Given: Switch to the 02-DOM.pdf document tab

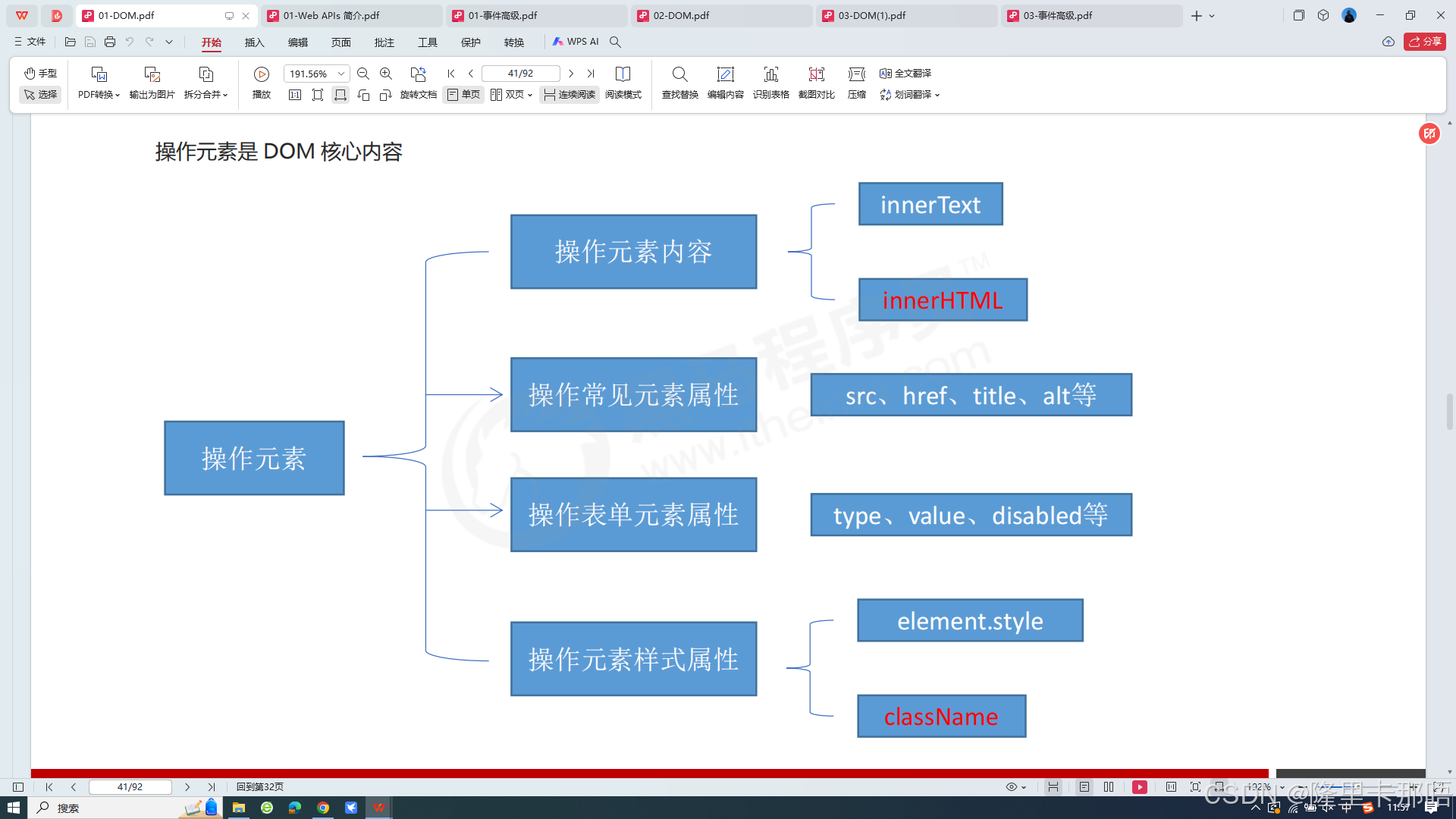Looking at the screenshot, I should pyautogui.click(x=681, y=15).
